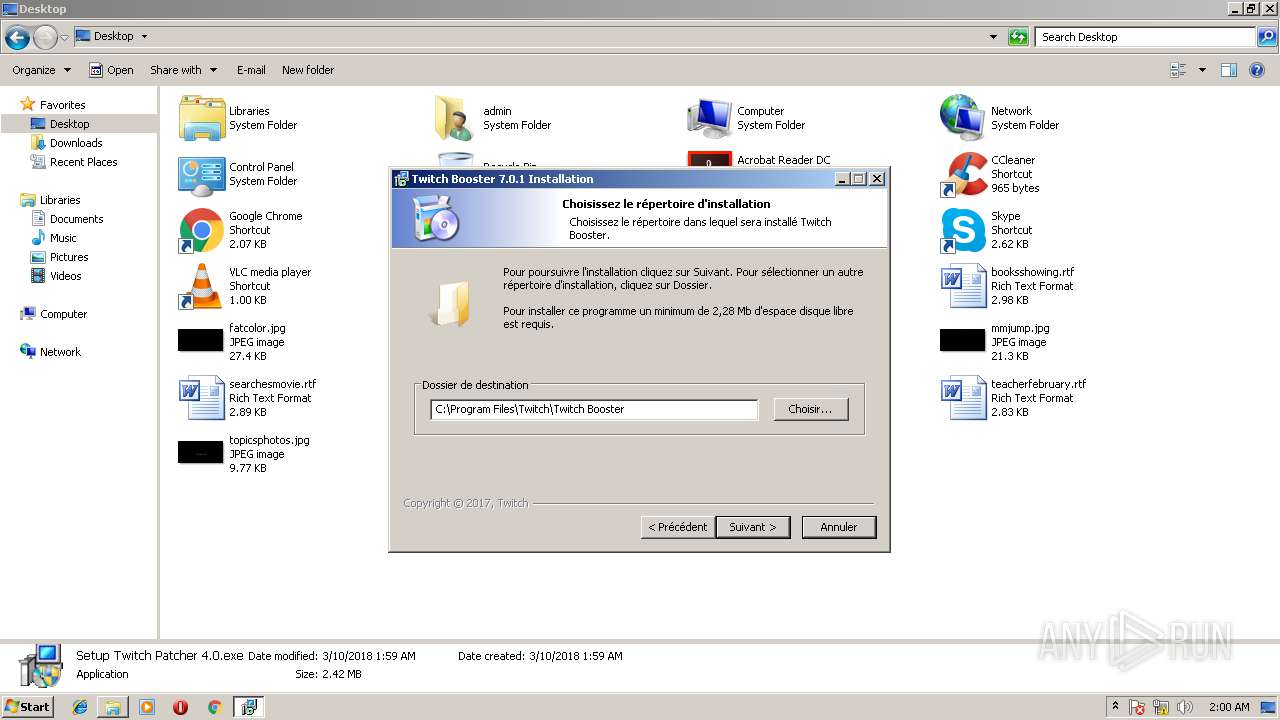
Task: Open the recent pages dropdown arrow
Action: coord(64,37)
